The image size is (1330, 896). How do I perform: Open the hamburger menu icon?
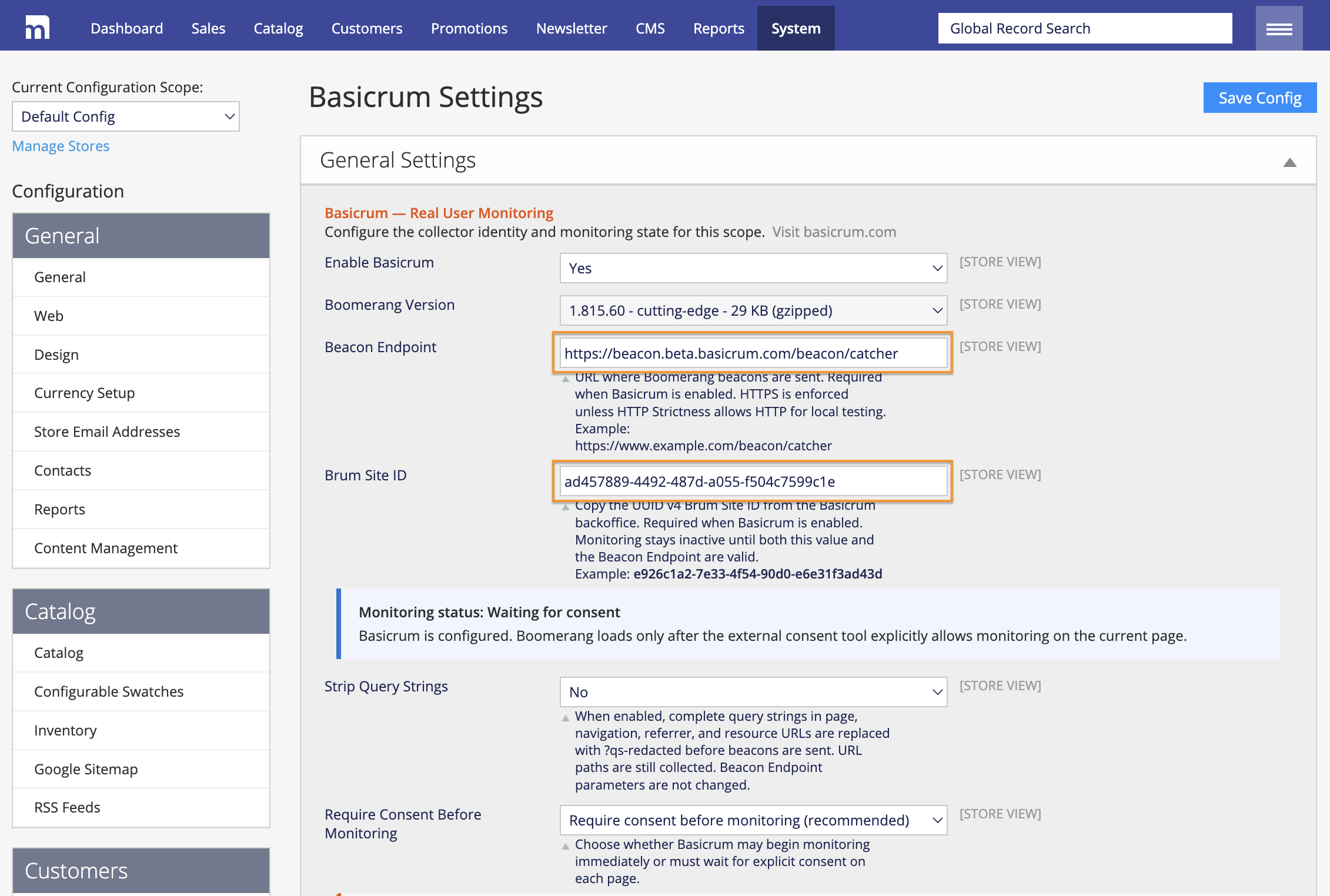click(1279, 28)
